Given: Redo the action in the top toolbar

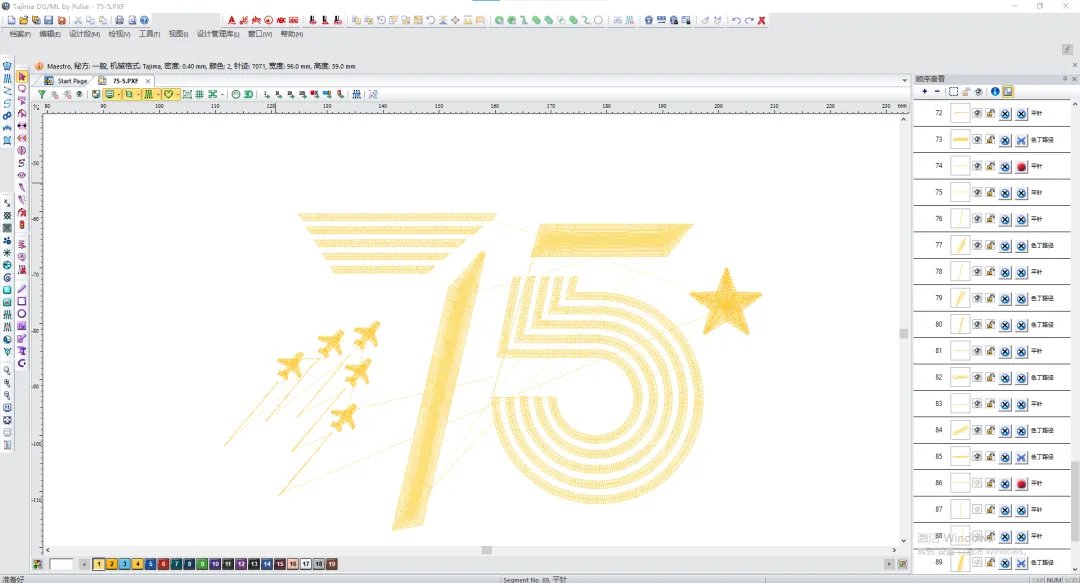Looking at the screenshot, I should [749, 20].
